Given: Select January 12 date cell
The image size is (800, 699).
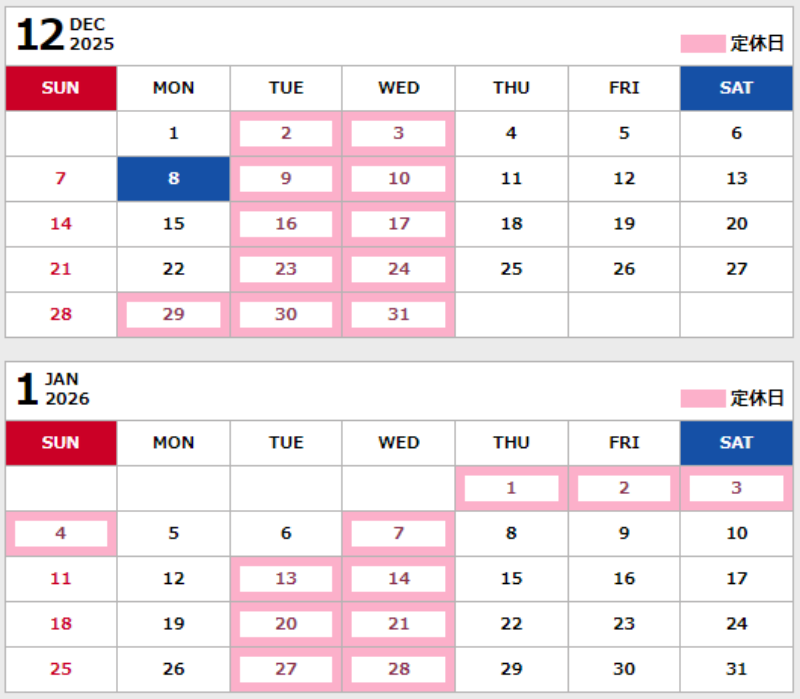Looking at the screenshot, I should (173, 578).
